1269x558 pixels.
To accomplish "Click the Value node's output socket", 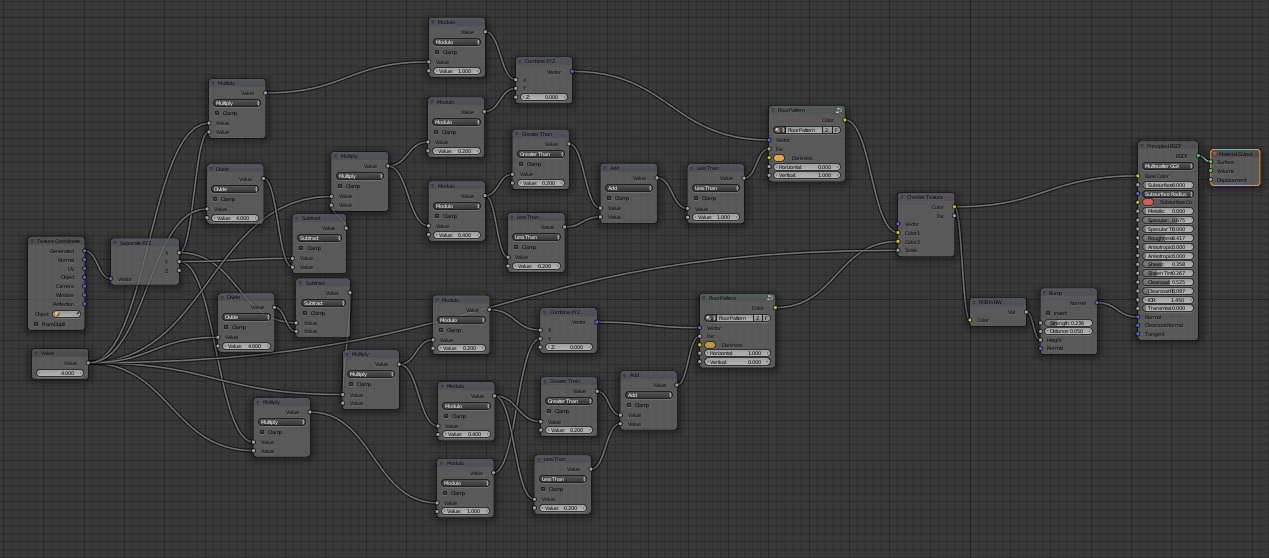I will (88, 363).
